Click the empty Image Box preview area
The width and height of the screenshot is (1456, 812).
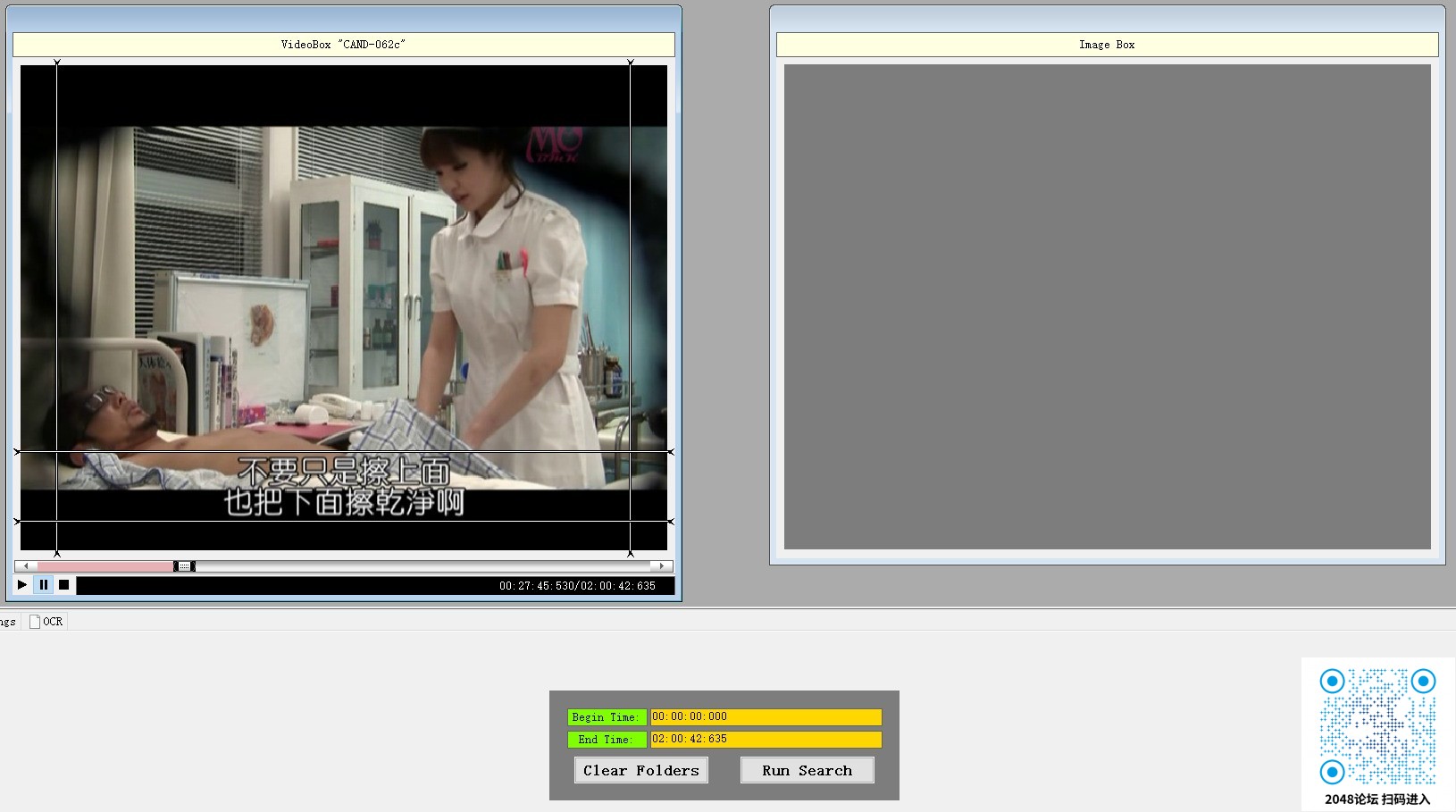[x=1108, y=306]
